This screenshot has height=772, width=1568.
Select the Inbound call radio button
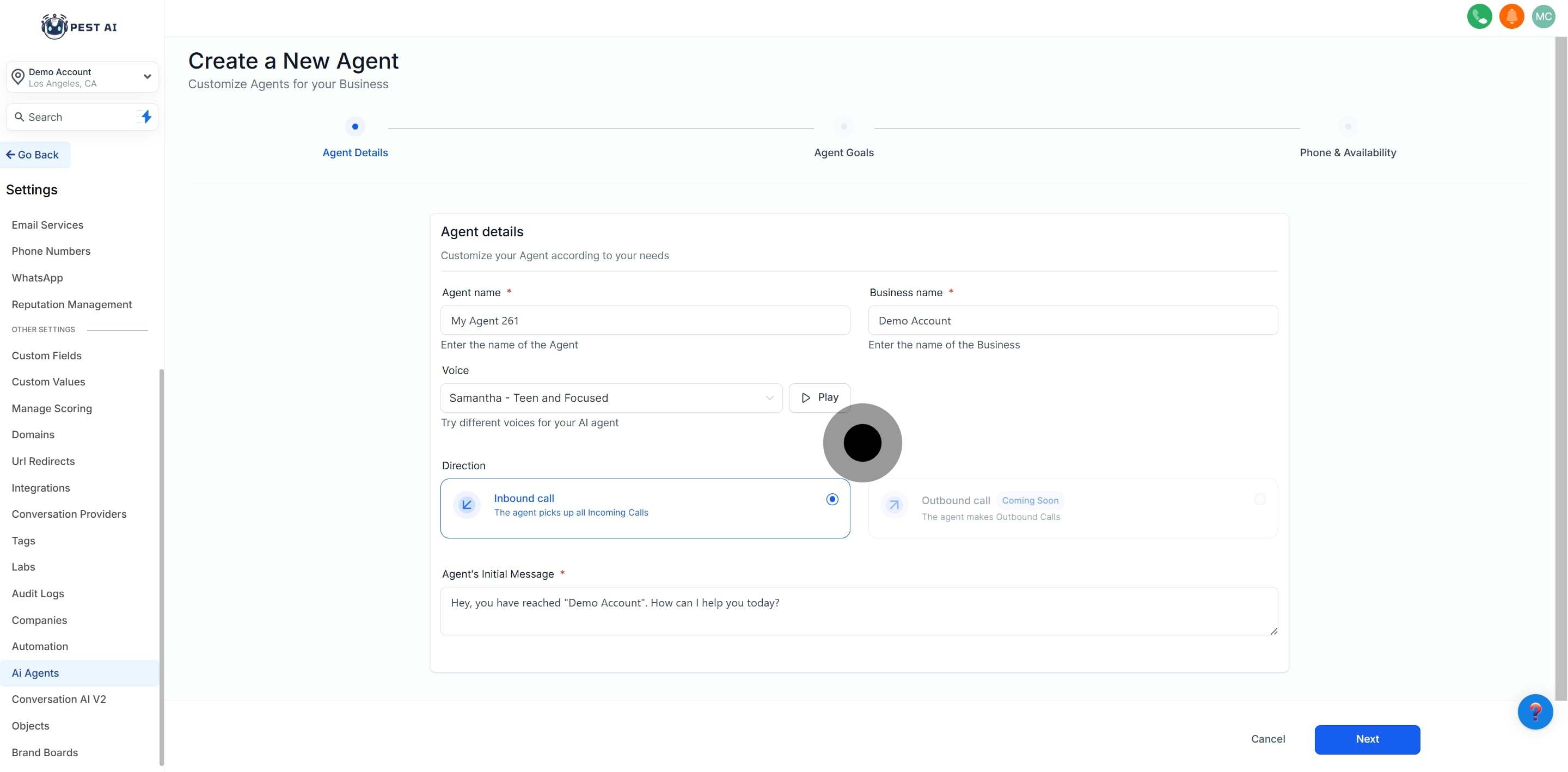(x=832, y=499)
